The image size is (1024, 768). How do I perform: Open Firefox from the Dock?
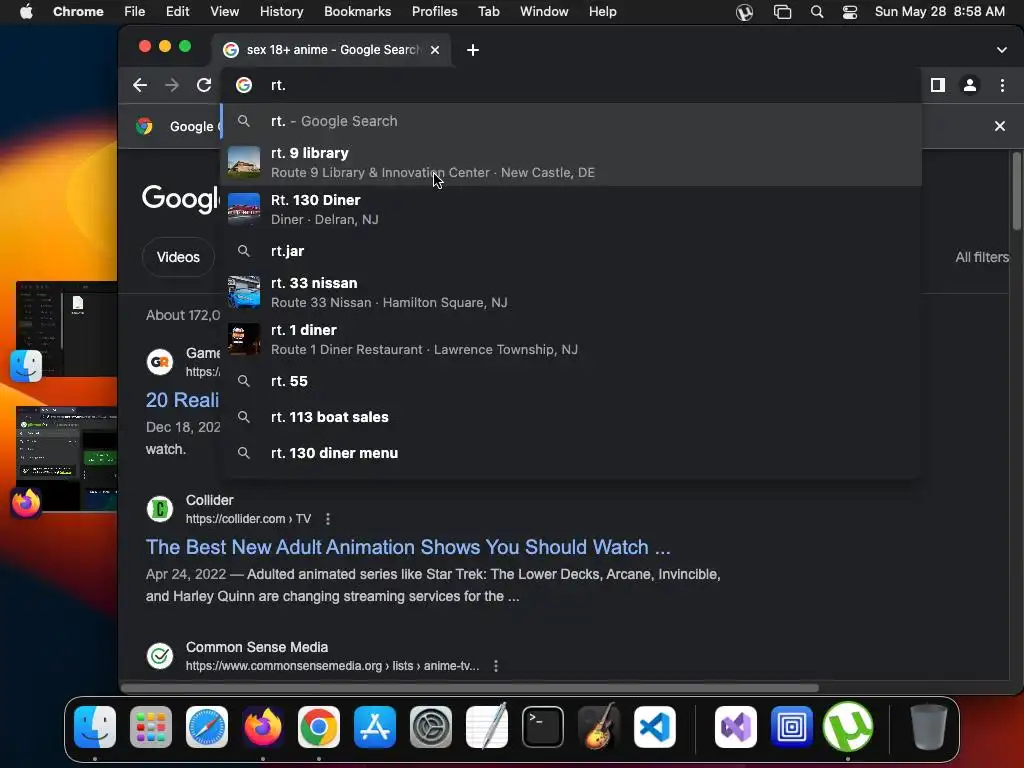pyautogui.click(x=263, y=727)
